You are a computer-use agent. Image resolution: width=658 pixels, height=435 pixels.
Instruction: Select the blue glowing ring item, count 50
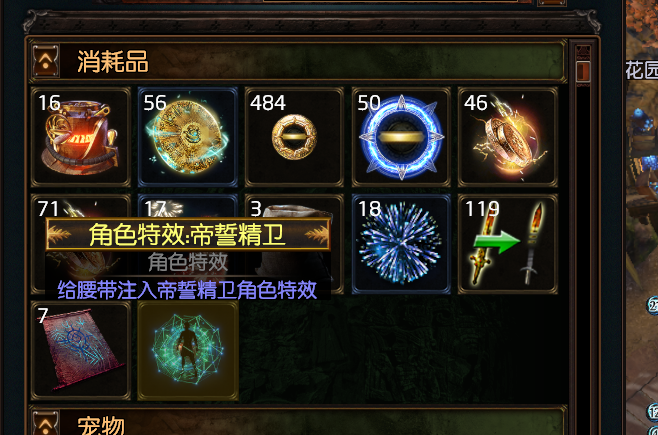401,137
